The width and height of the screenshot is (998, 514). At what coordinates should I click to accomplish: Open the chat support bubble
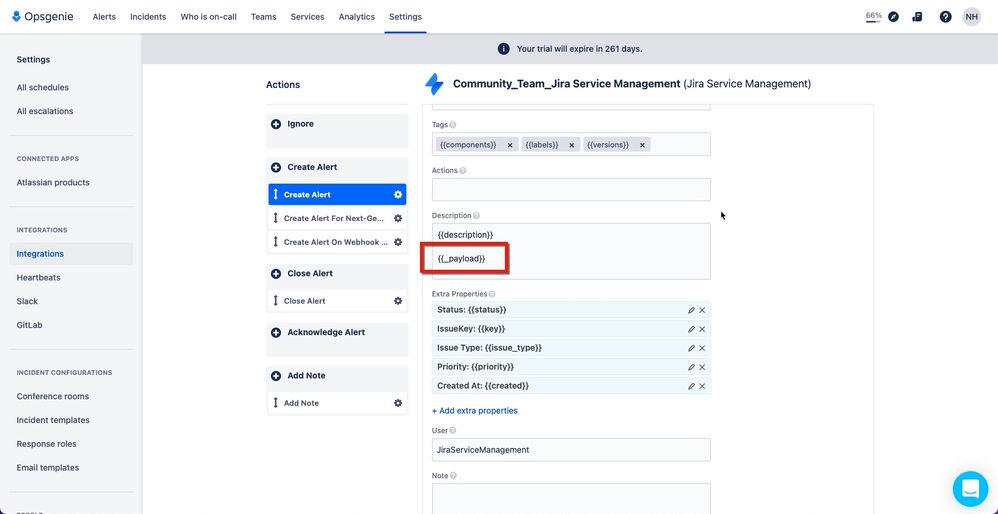point(970,489)
